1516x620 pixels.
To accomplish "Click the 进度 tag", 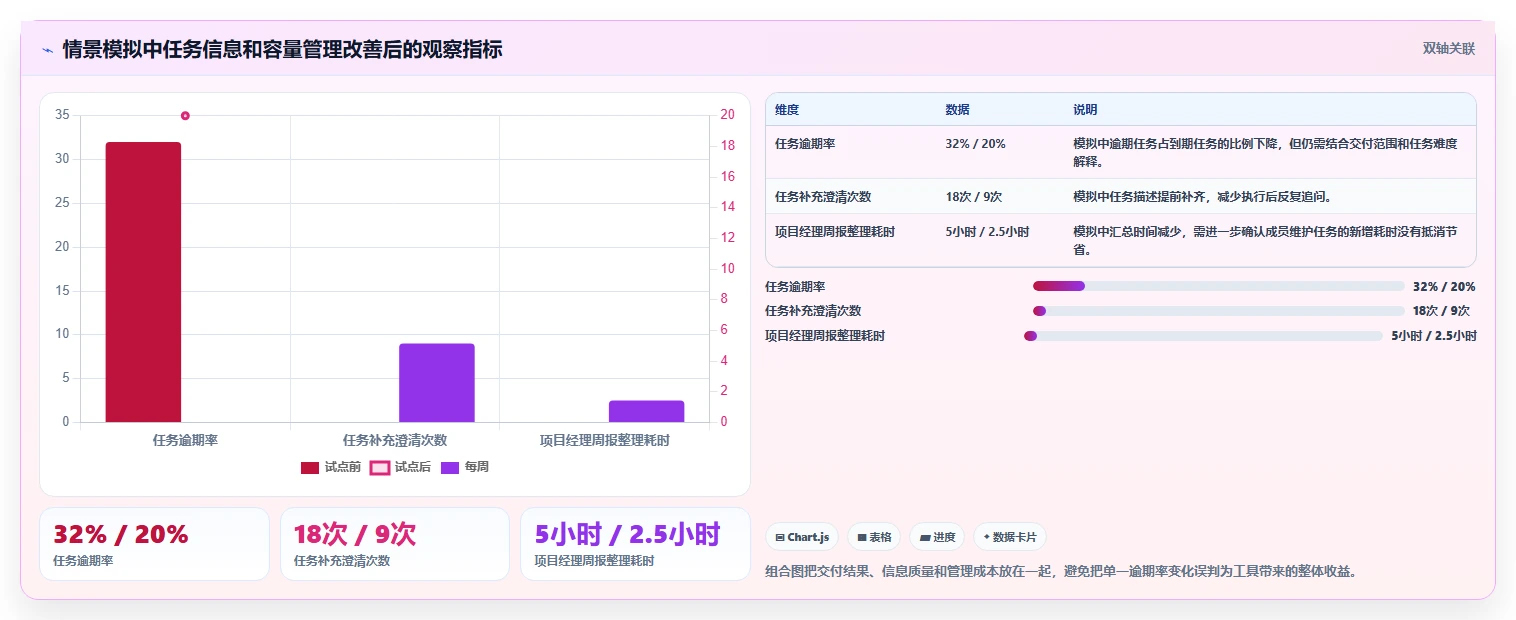I will [x=938, y=537].
